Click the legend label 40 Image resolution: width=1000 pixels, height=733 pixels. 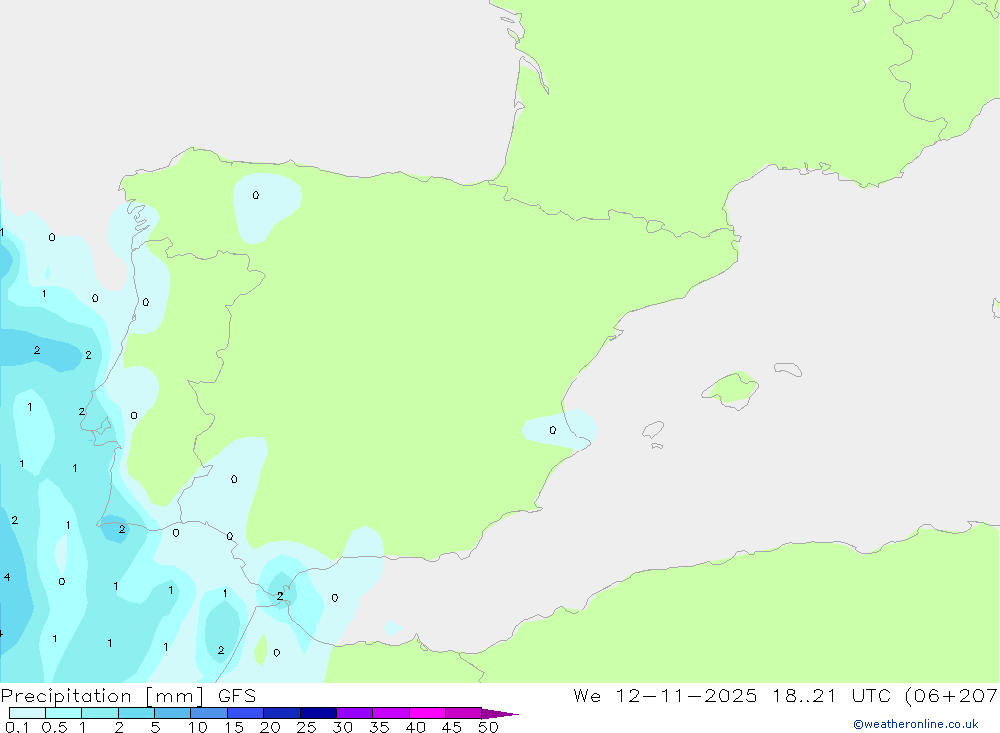pos(416,727)
